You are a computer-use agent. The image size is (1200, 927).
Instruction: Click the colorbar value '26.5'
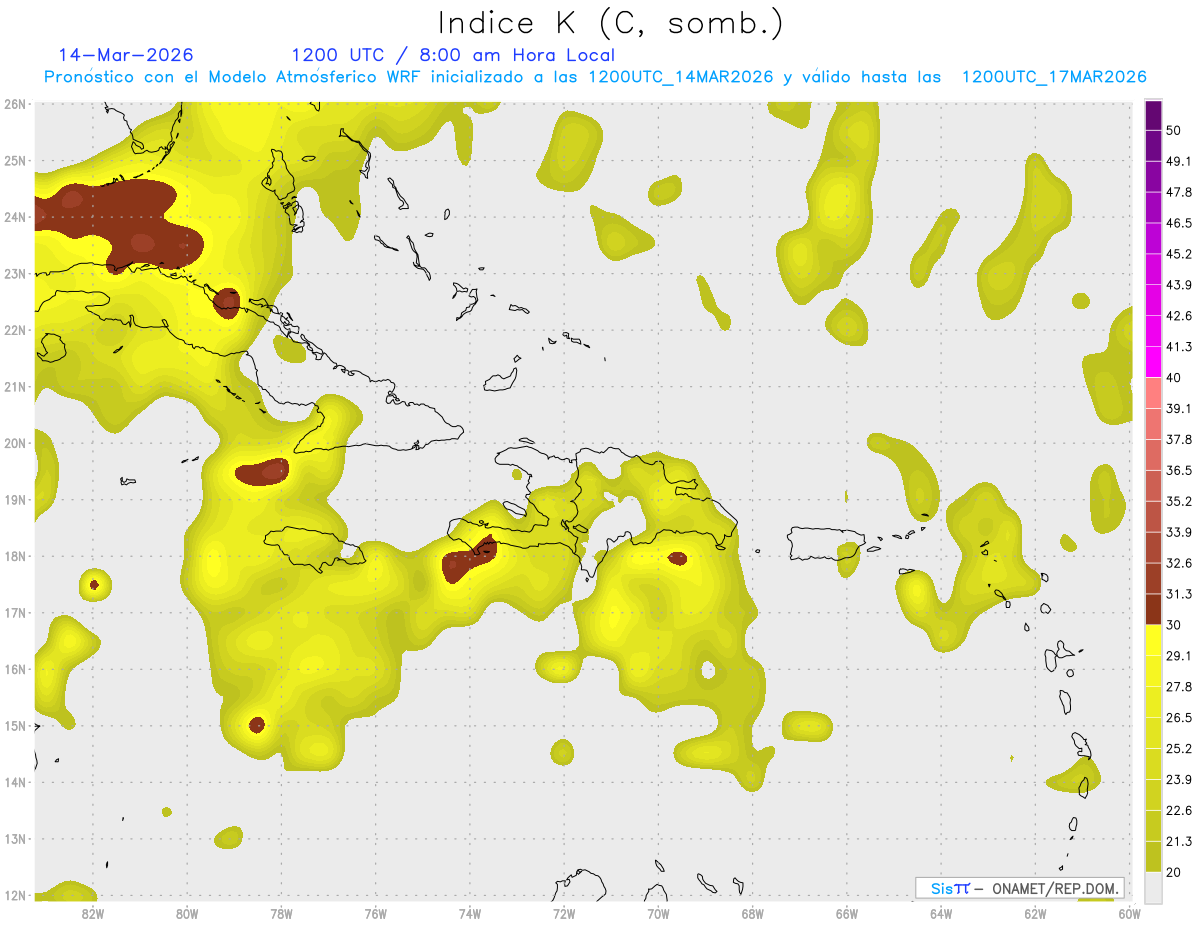tap(1179, 717)
